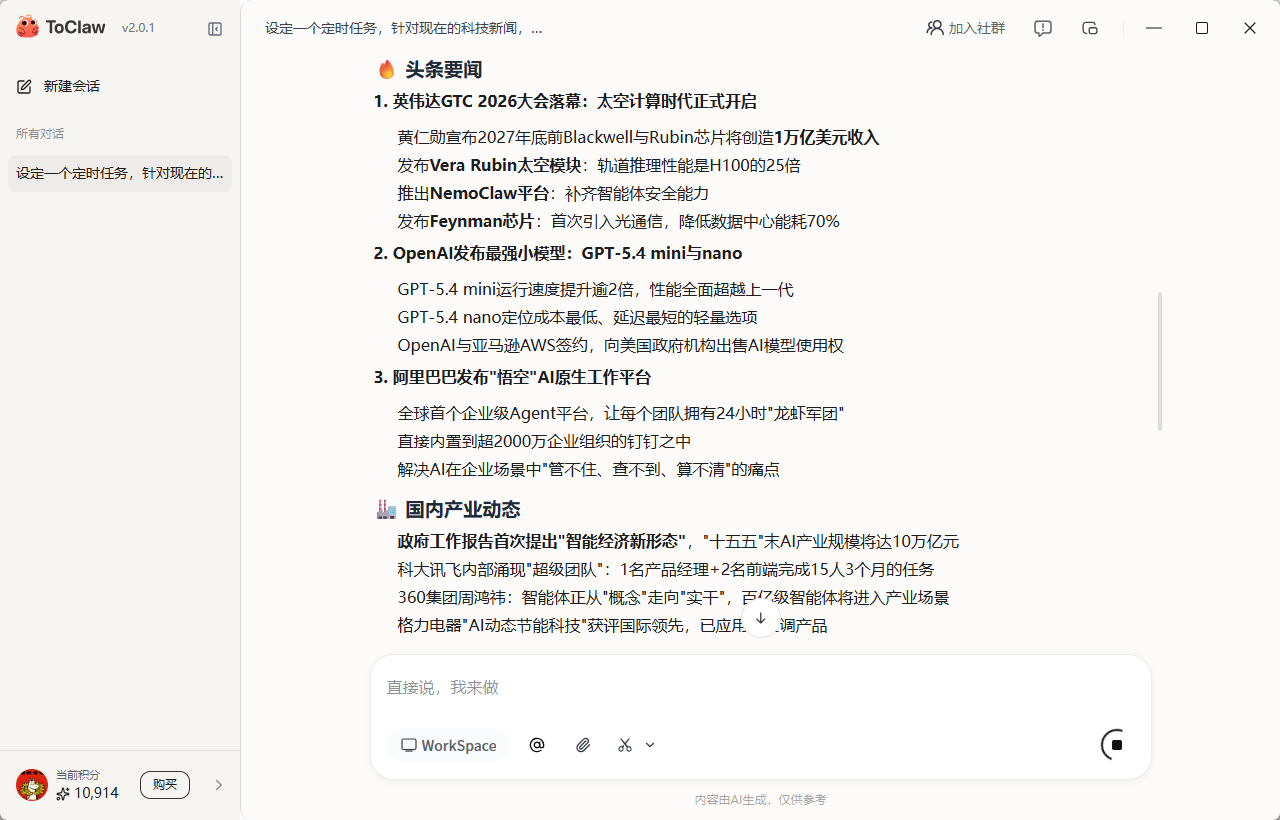Join the community via 加入社群
1280x820 pixels.
(965, 28)
